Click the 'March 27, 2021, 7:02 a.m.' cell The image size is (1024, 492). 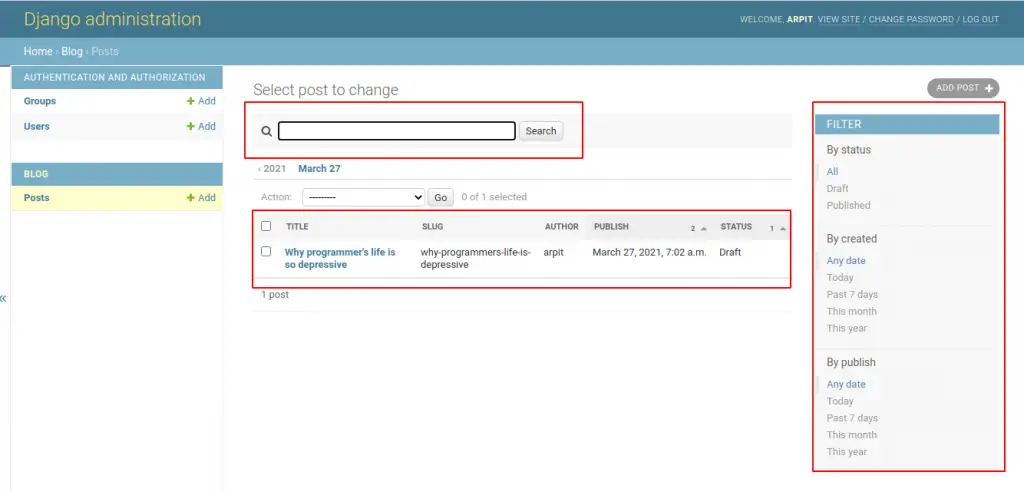tap(649, 252)
